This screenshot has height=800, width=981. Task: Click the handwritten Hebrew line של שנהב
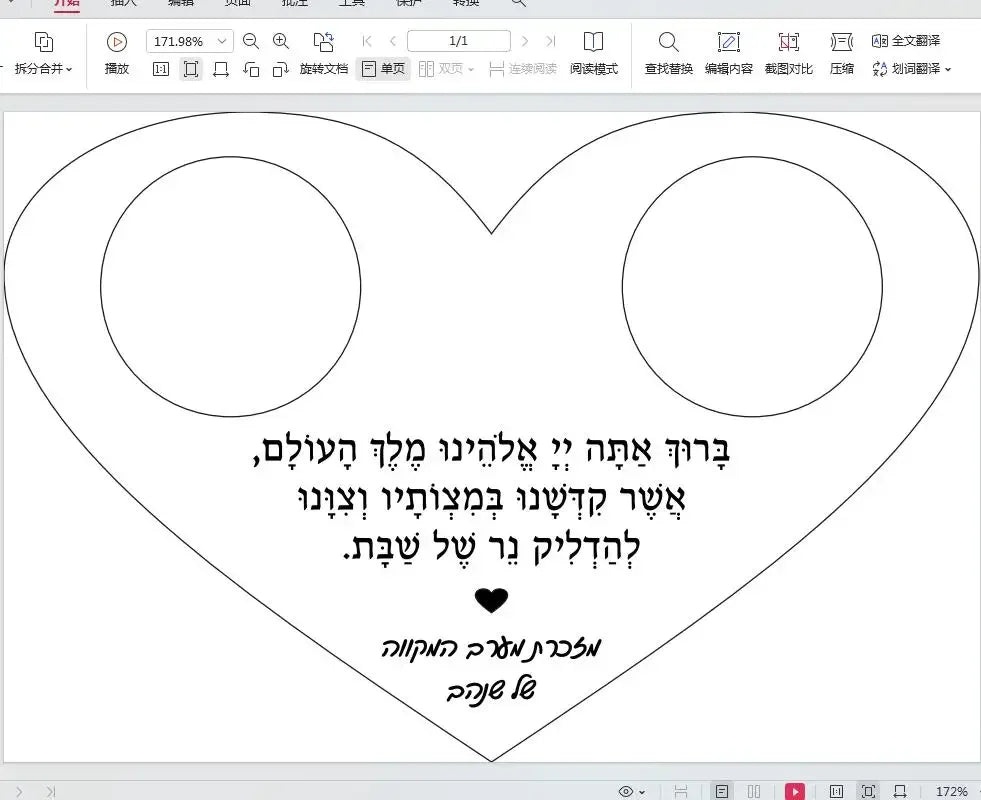coord(491,690)
